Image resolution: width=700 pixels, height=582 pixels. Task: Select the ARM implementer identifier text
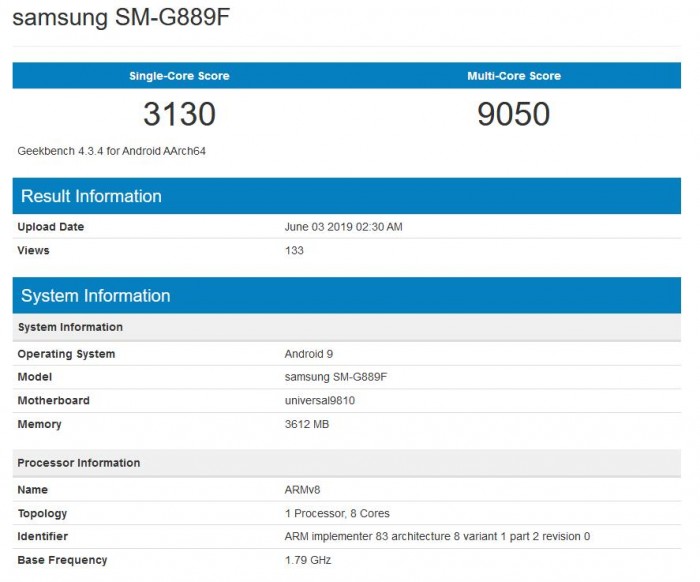pos(437,537)
